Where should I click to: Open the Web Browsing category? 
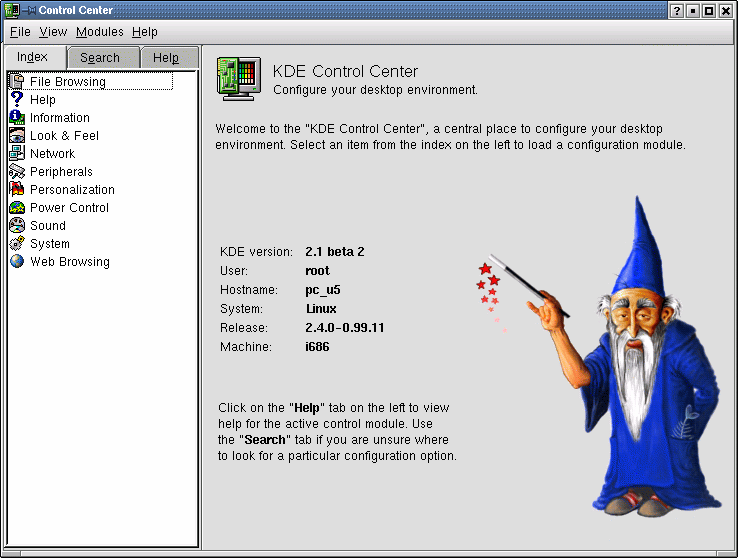coord(70,262)
